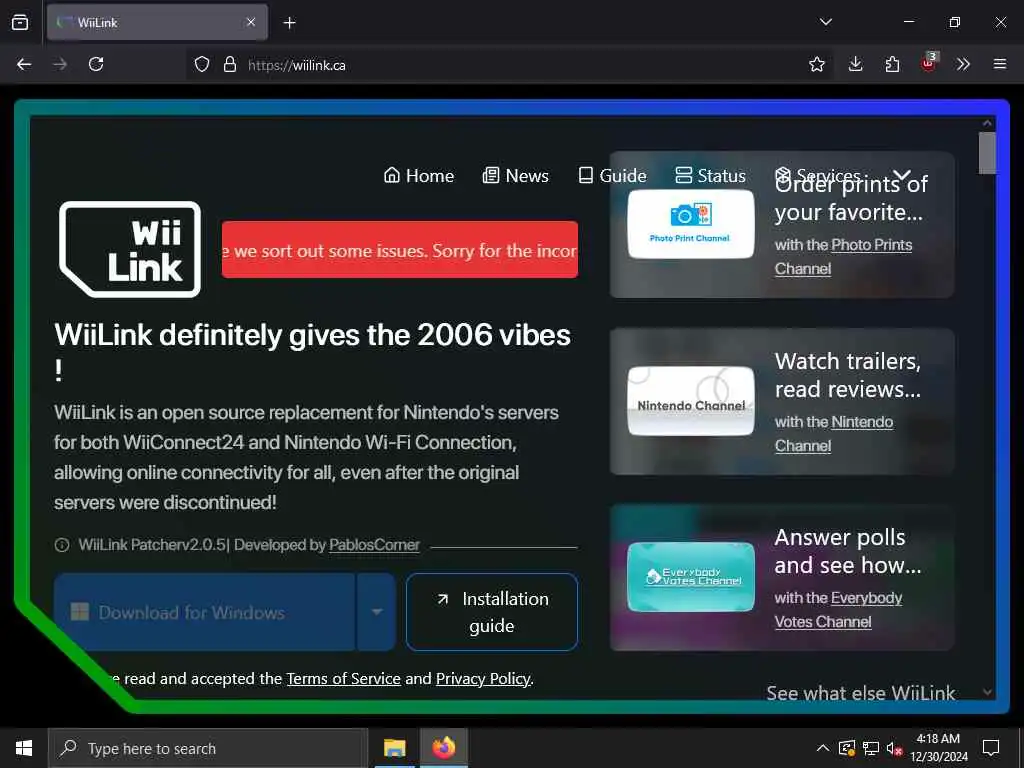Click the network tray icon
1024x768 pixels.
871,748
